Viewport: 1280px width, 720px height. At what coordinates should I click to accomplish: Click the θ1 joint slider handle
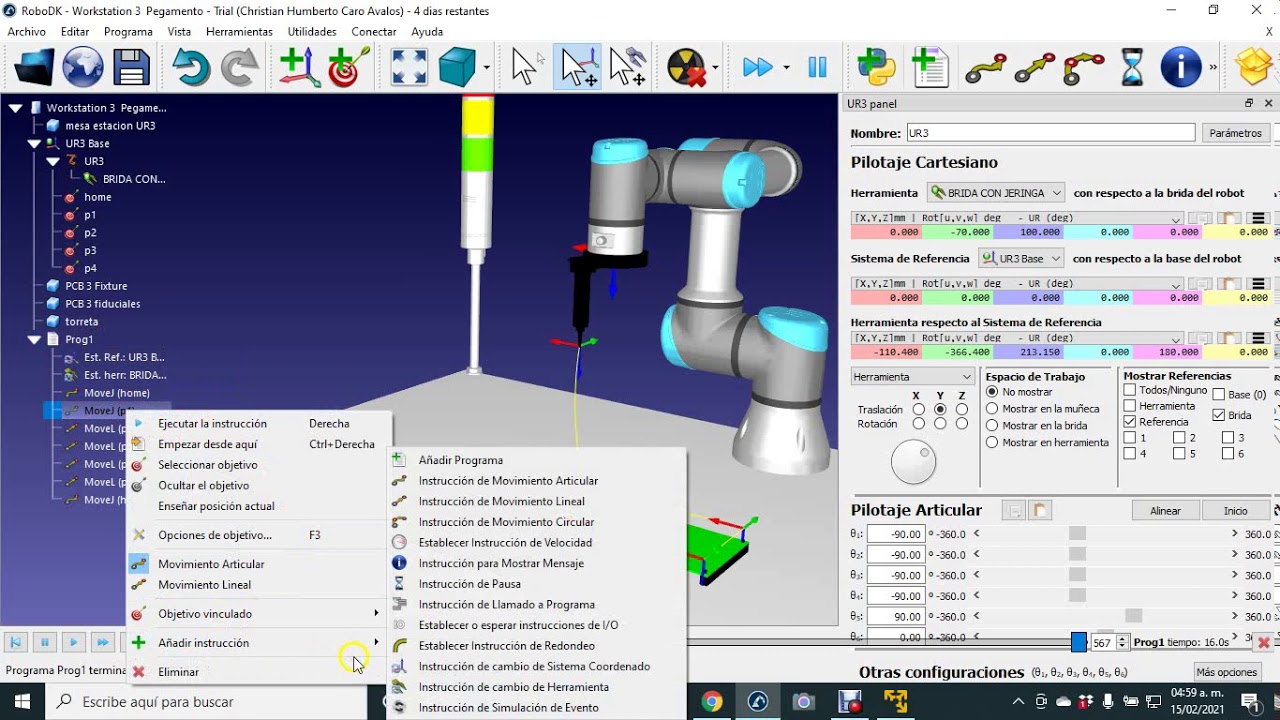point(1077,534)
